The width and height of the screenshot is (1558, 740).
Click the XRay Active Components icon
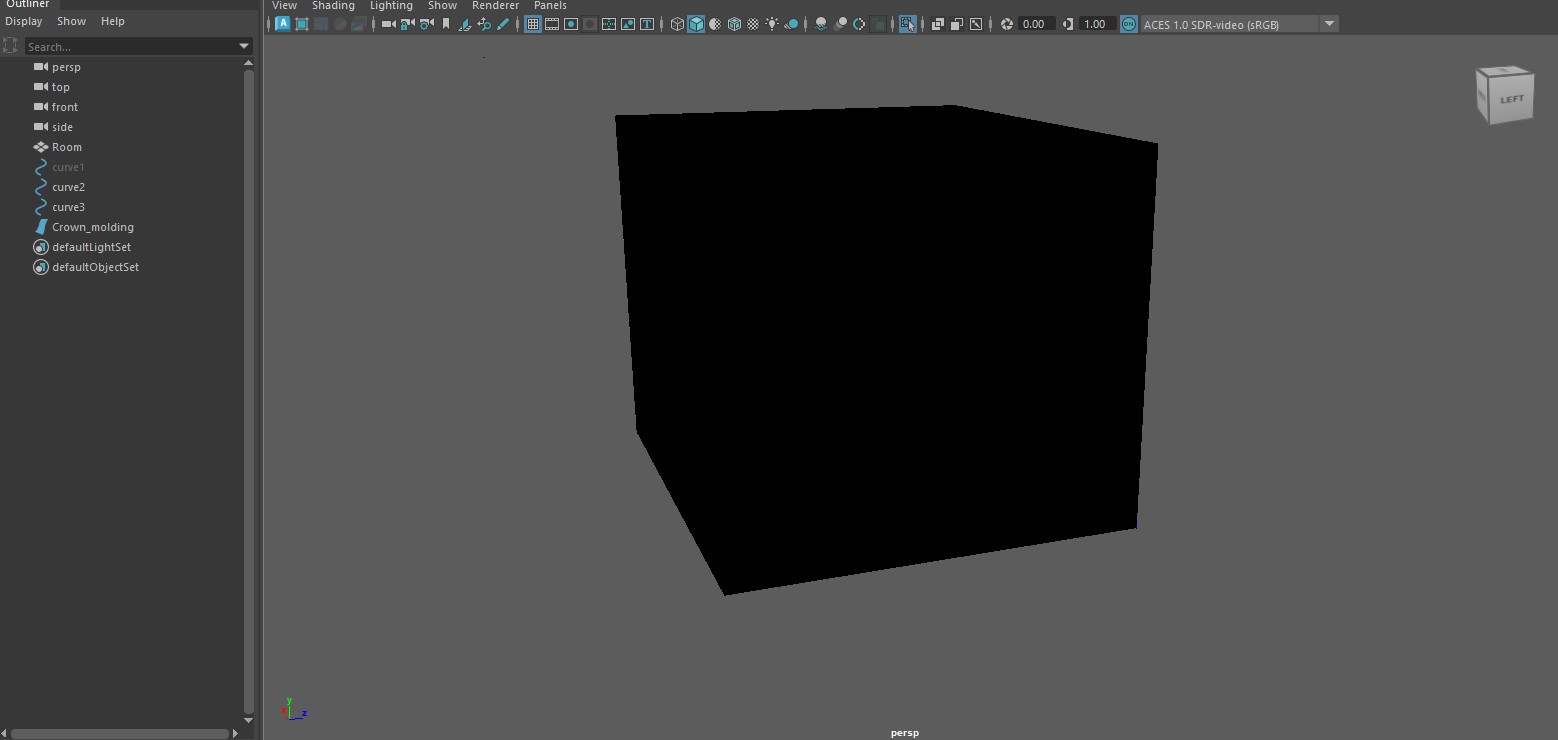[x=956, y=24]
